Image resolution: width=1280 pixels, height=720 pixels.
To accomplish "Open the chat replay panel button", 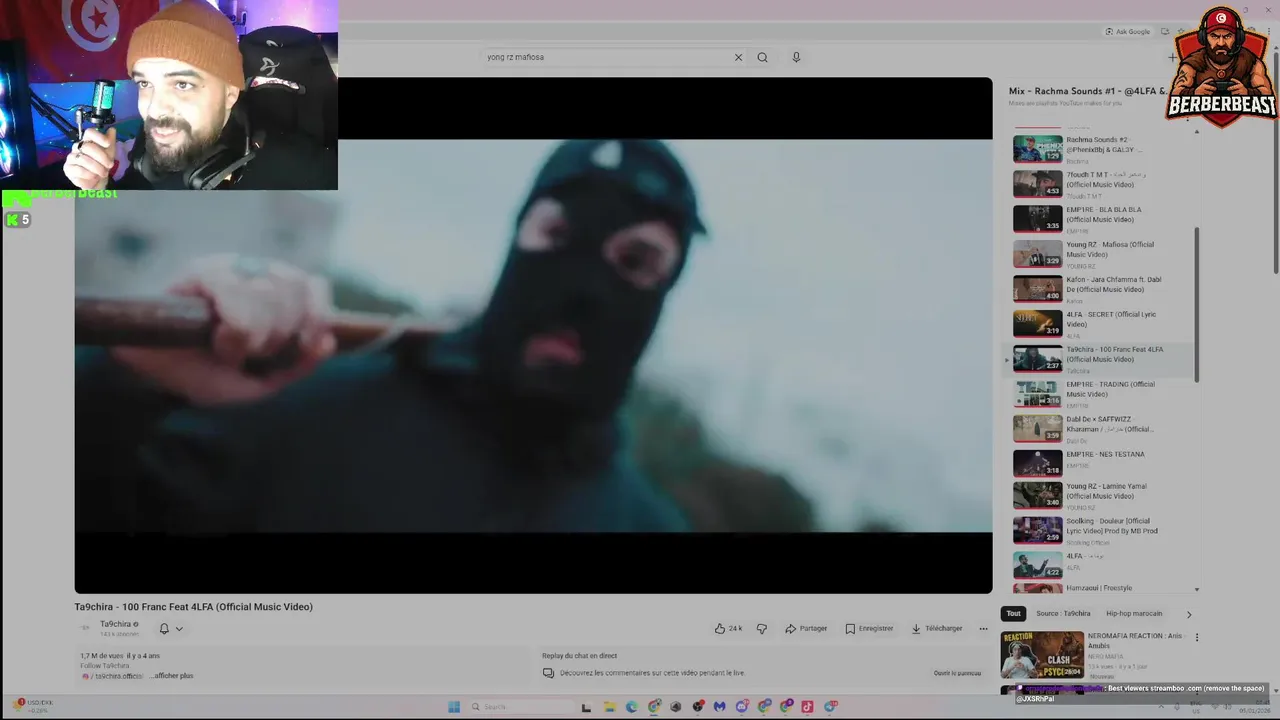I will pos(957,673).
